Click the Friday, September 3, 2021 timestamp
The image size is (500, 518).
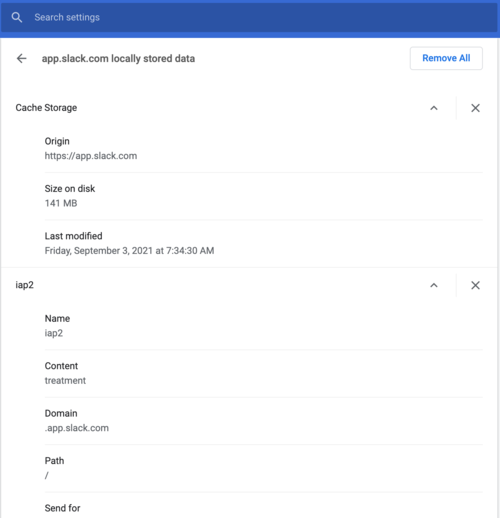pos(129,251)
